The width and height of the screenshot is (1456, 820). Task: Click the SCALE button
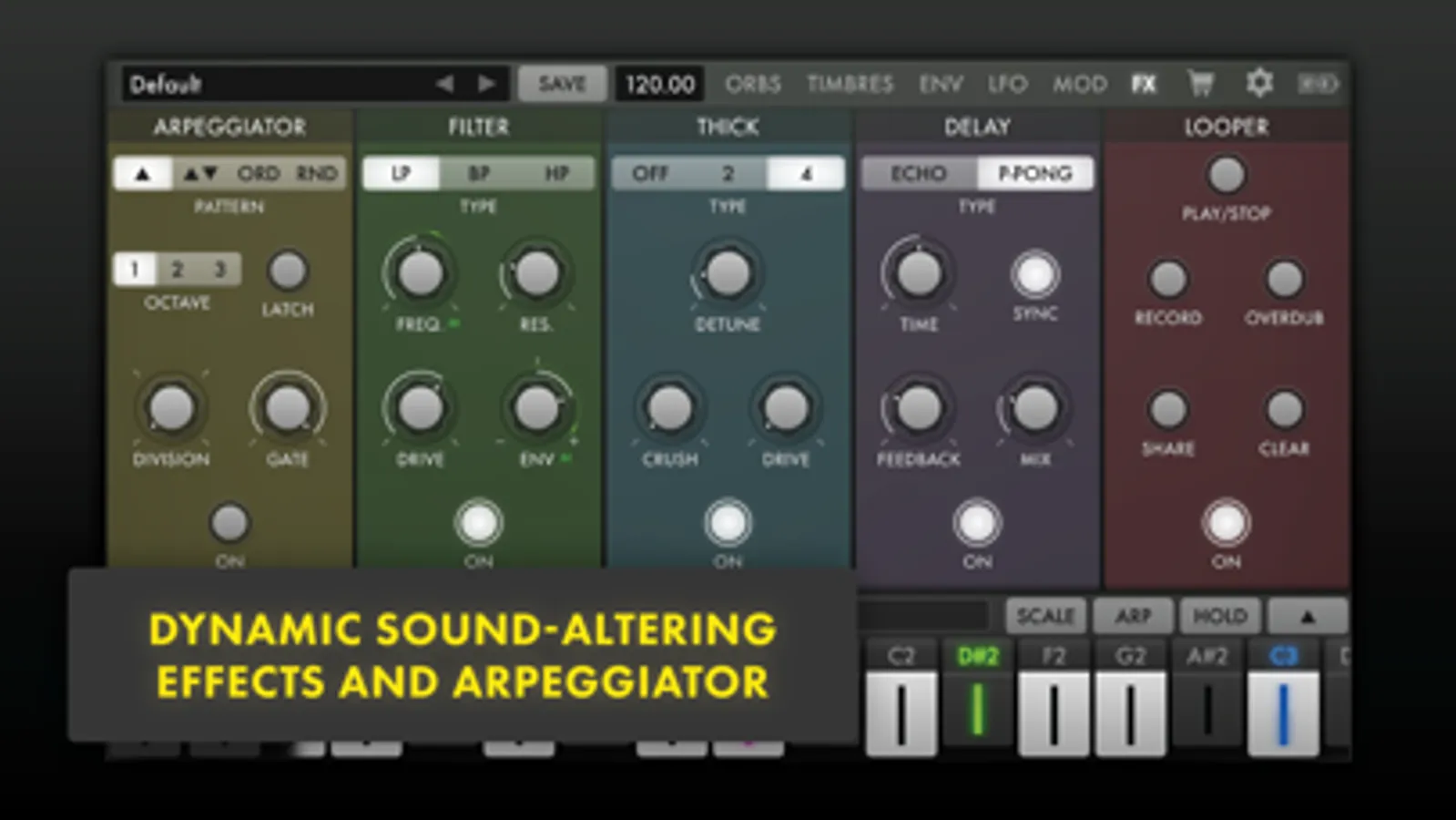pos(1045,617)
